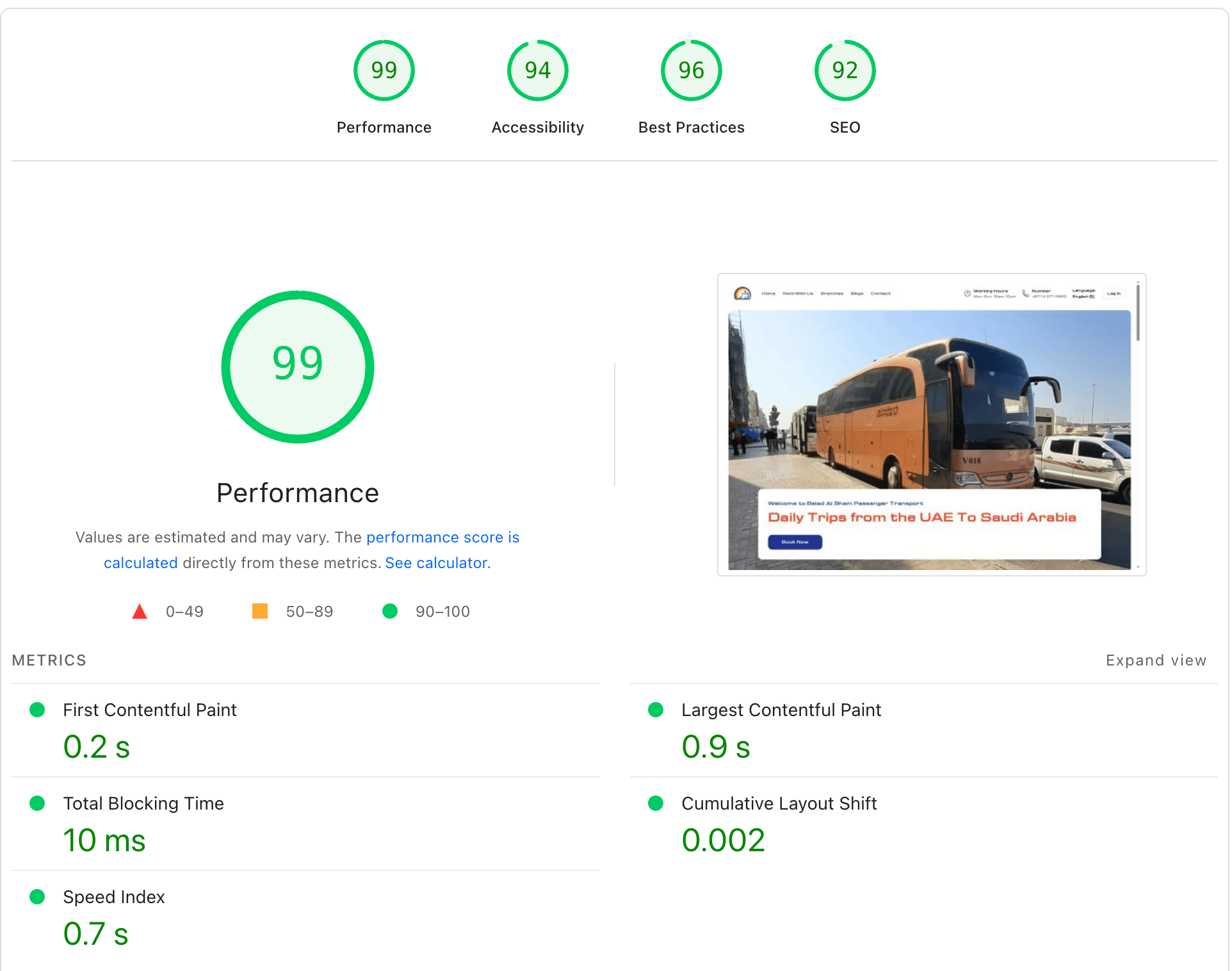Click the Accessibility gauge showing 94
The height and width of the screenshot is (971, 1232).
click(537, 70)
